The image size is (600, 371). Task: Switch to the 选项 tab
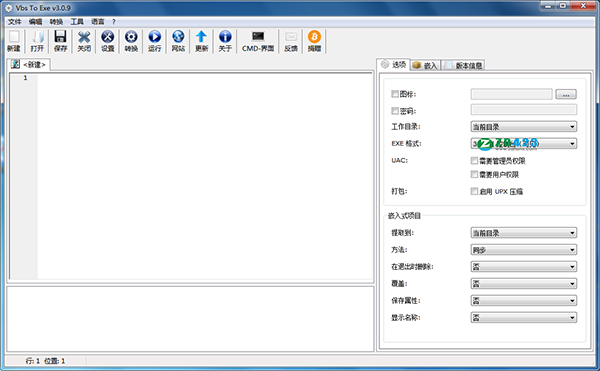pos(393,65)
